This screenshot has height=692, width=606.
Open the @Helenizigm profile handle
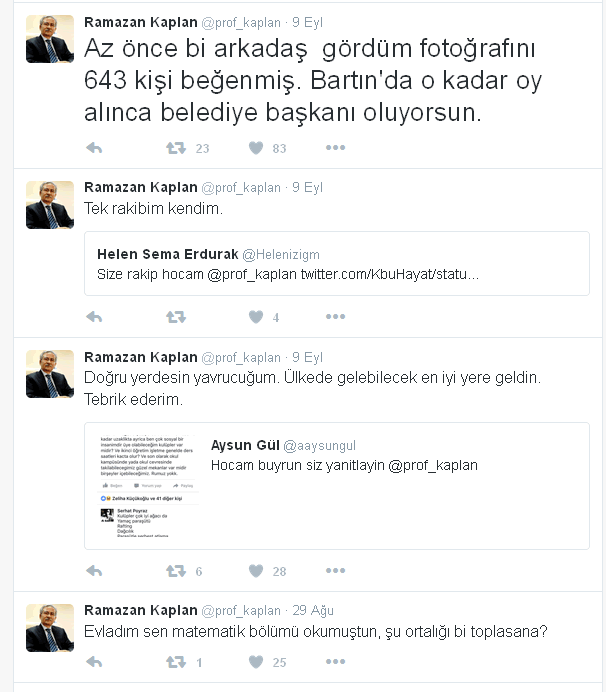(281, 255)
